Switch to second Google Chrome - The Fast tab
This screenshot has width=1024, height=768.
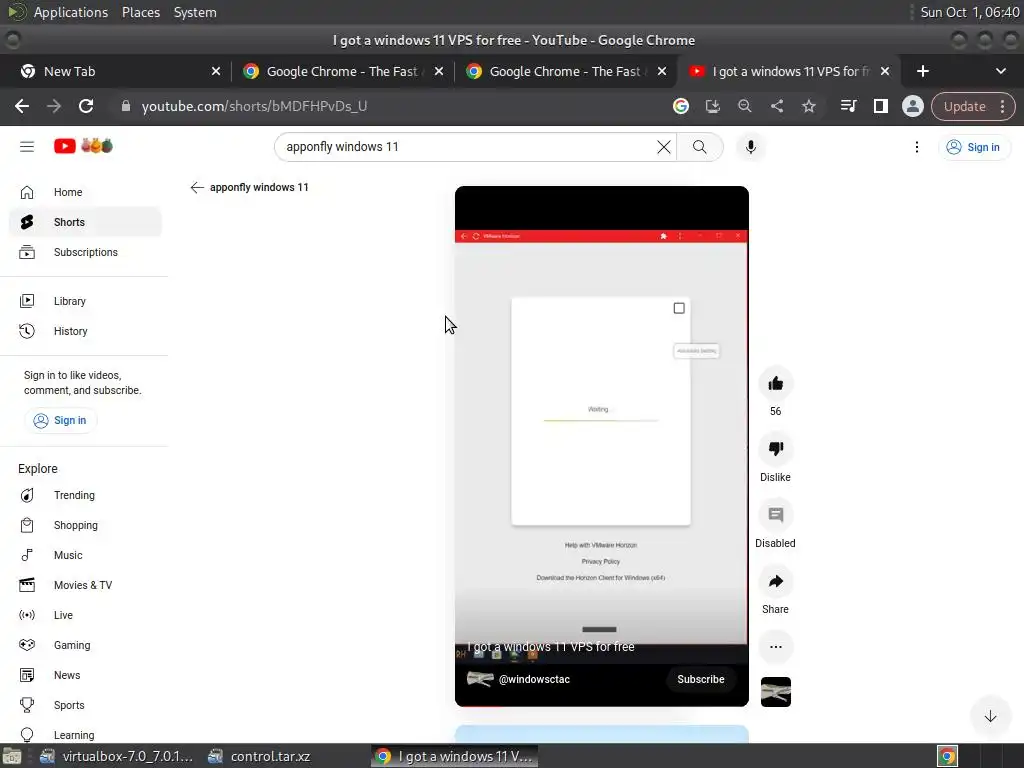[565, 71]
